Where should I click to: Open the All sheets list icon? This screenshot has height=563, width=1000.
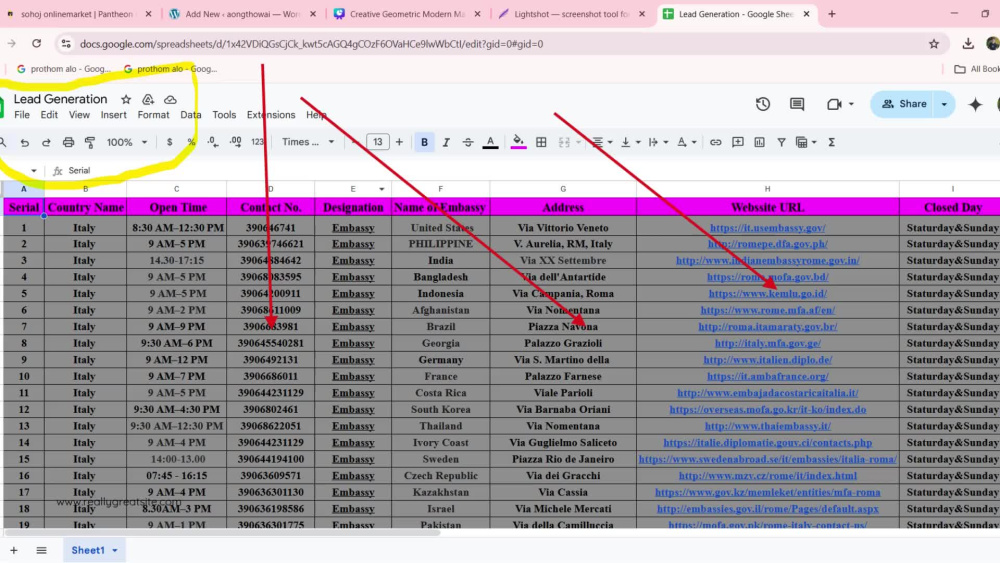tap(41, 550)
